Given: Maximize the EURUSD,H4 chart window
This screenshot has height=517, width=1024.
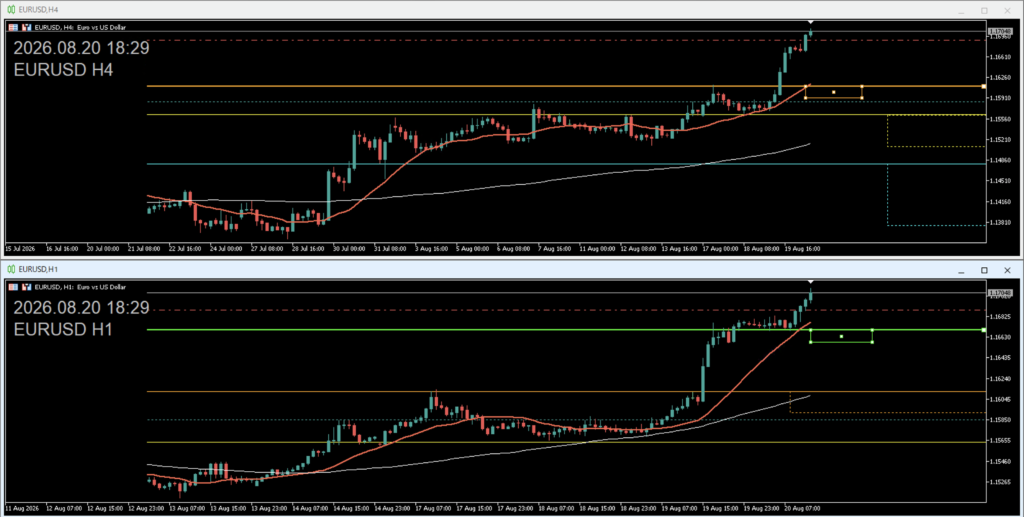Looking at the screenshot, I should (984, 10).
